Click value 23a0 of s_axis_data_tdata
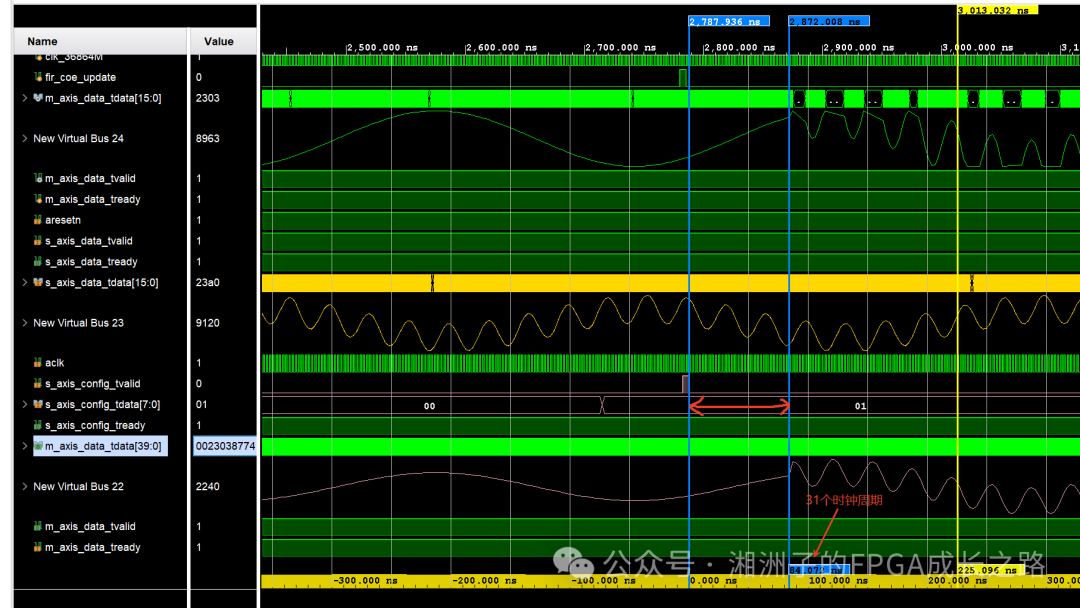 (207, 282)
